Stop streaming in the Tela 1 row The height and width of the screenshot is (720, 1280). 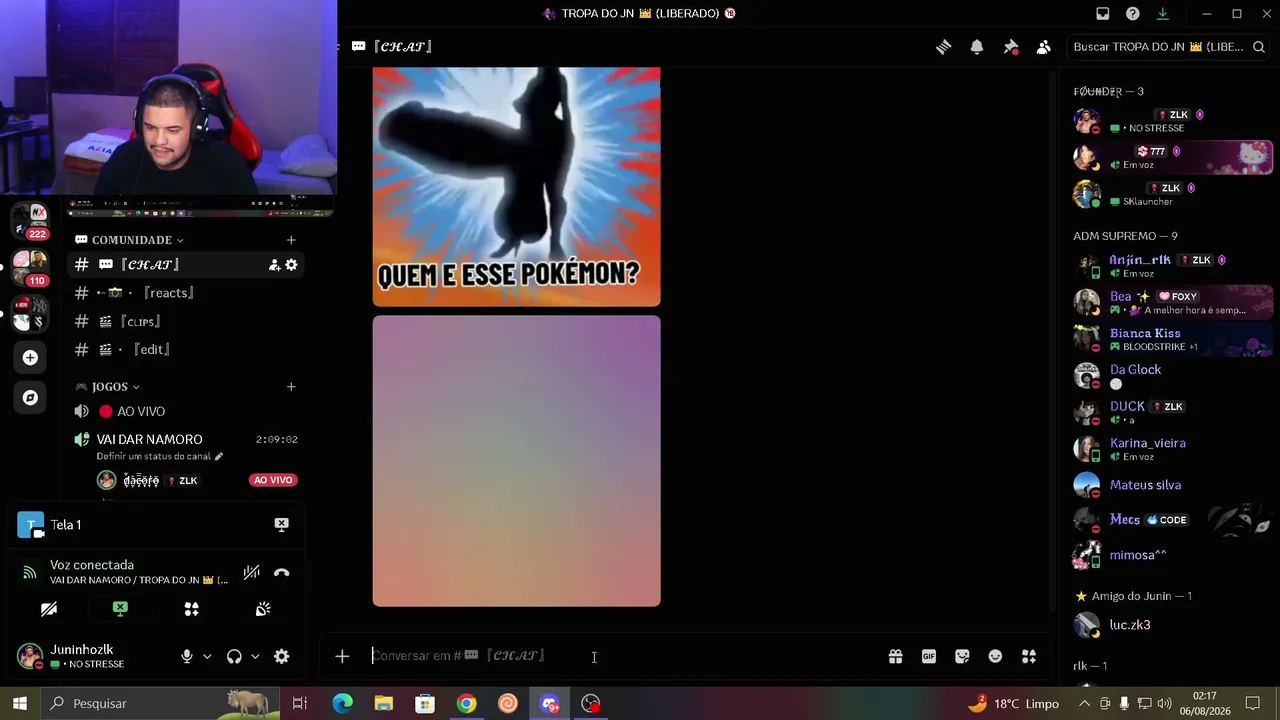(x=282, y=525)
